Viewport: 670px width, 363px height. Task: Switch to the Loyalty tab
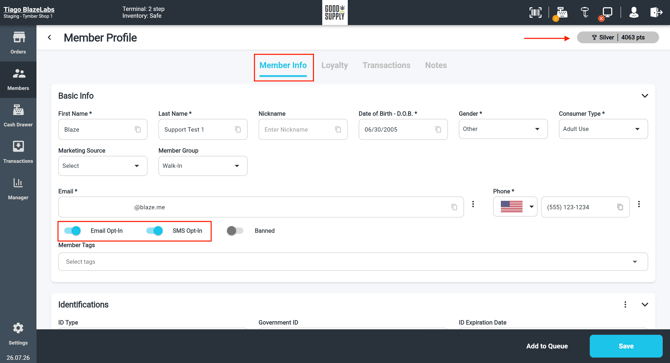335,65
